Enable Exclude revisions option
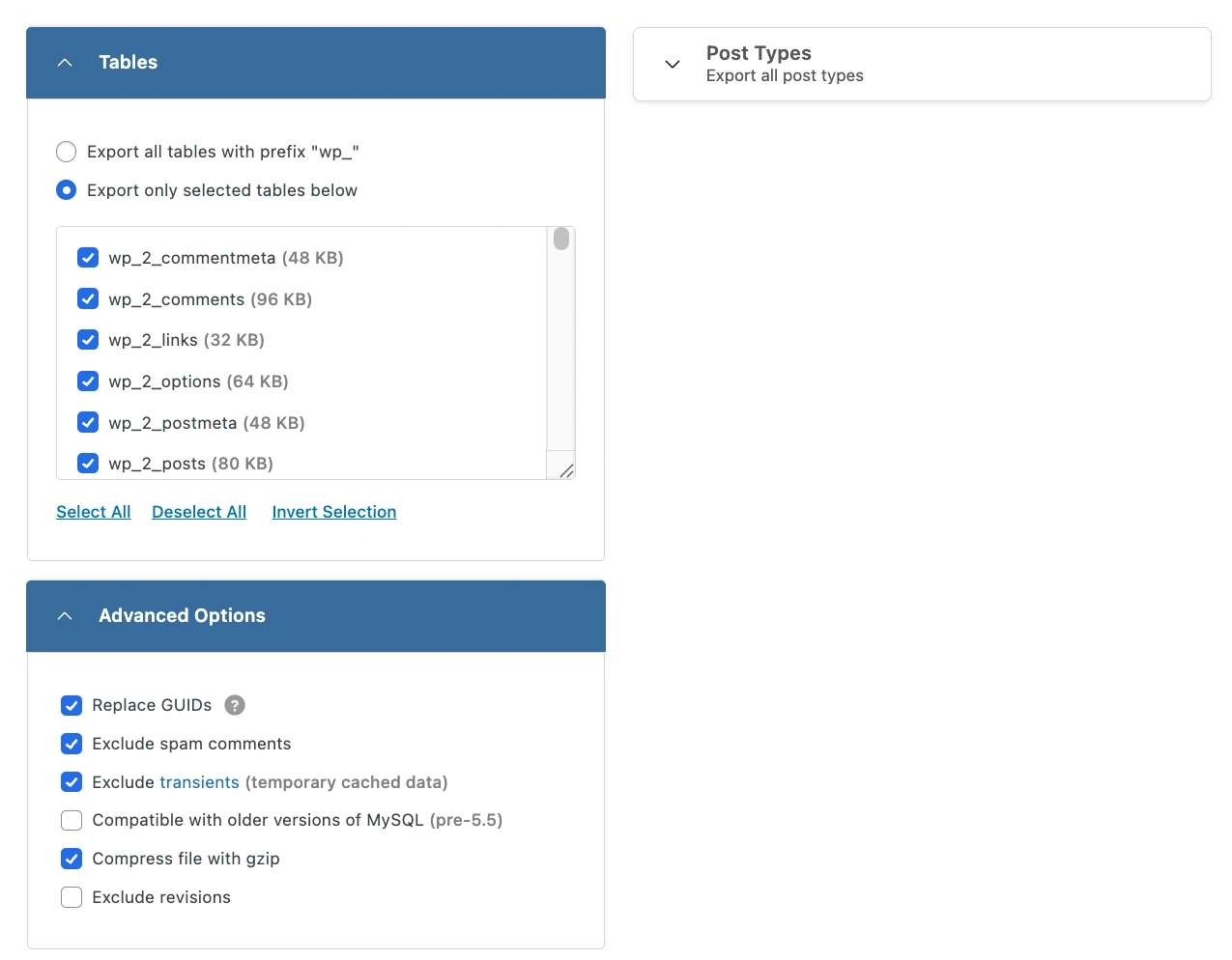Screen dimensions: 1232x960 point(72,897)
